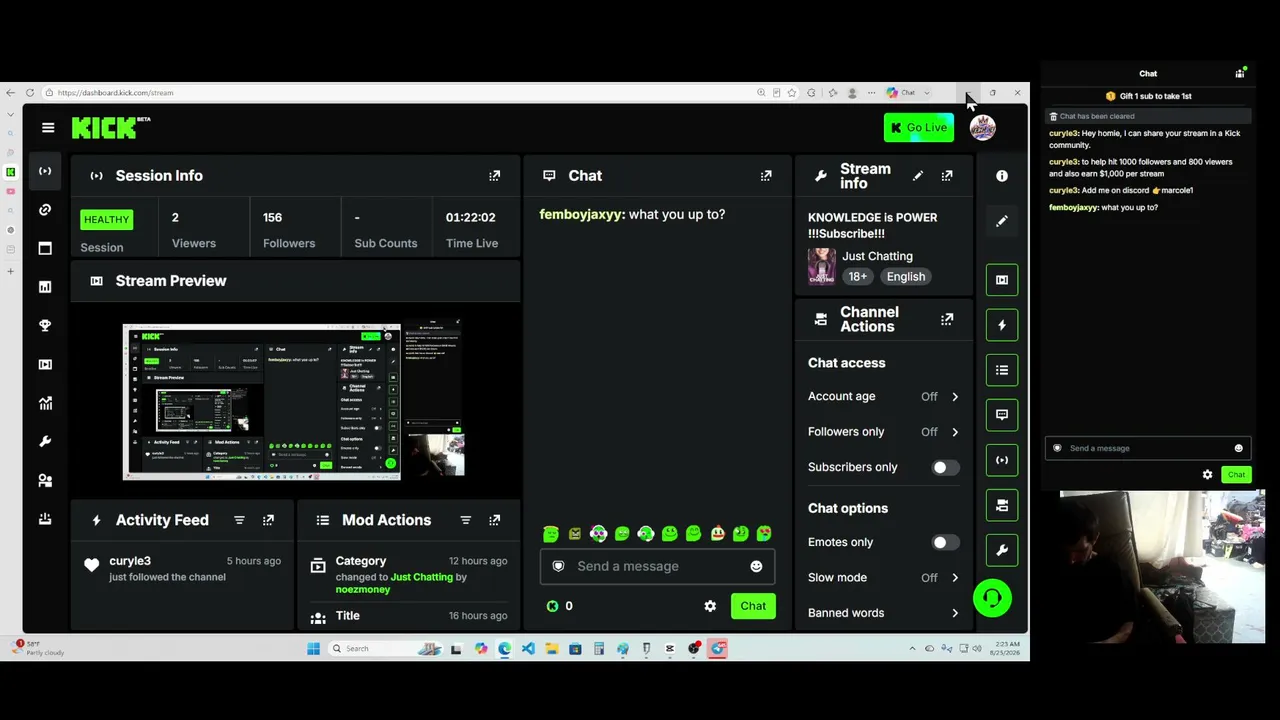1280x720 pixels.
Task: Open the Just Chatting link in Mod Actions
Action: click(x=422, y=577)
